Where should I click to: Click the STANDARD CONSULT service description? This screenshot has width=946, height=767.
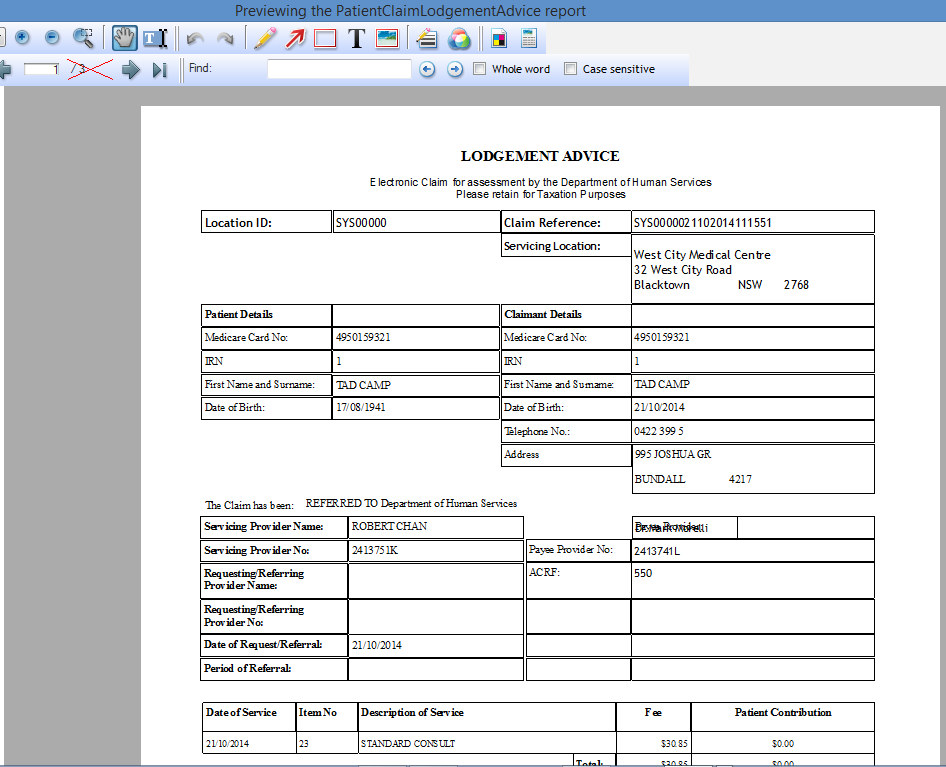[x=408, y=744]
